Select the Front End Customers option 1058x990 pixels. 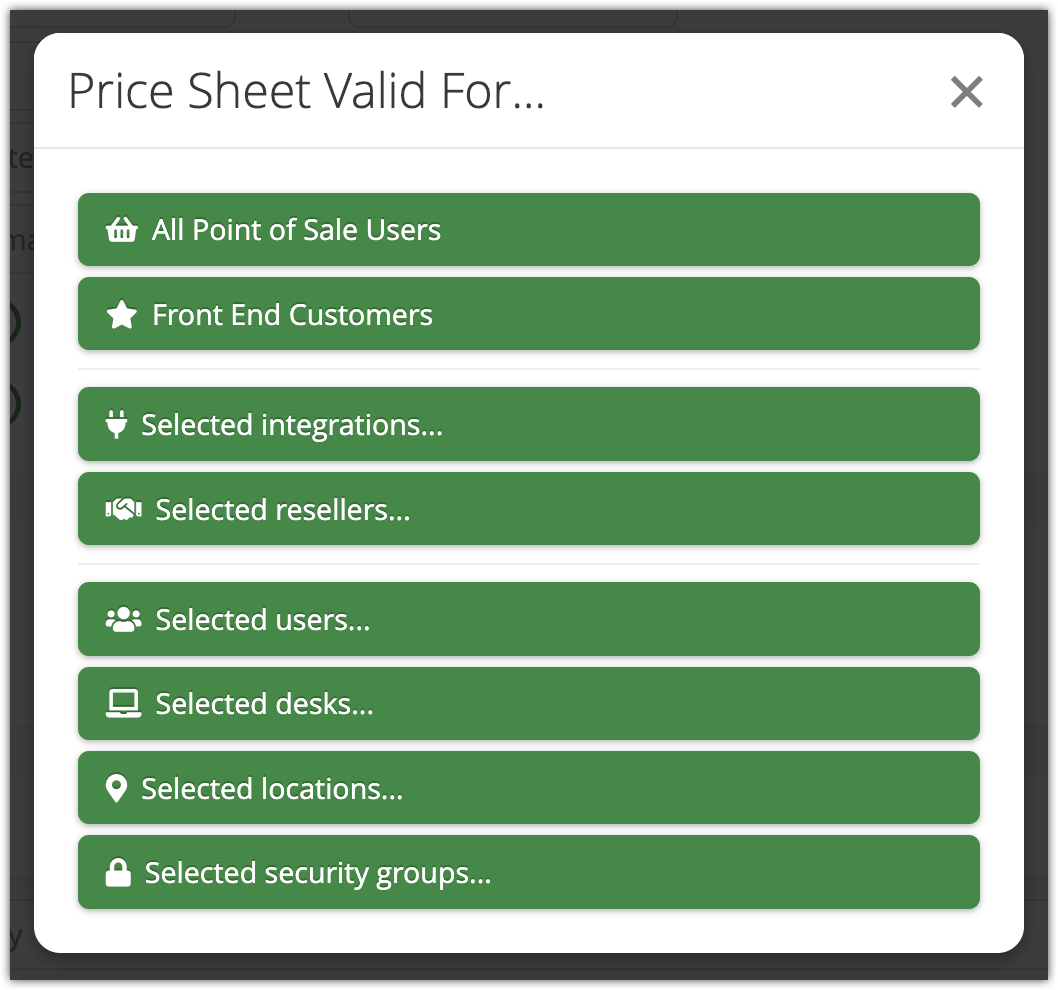click(x=528, y=315)
